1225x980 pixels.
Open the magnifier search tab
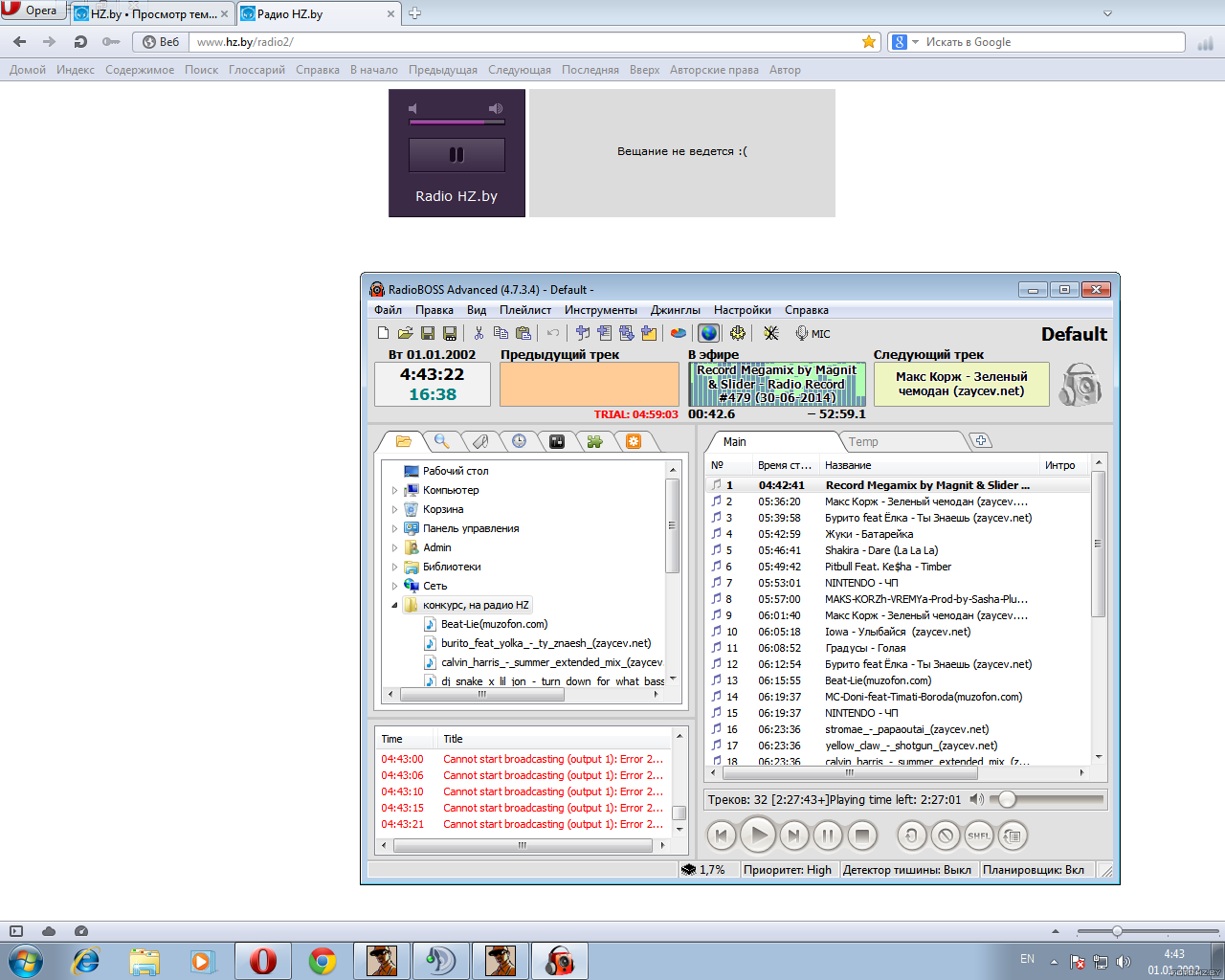[442, 441]
